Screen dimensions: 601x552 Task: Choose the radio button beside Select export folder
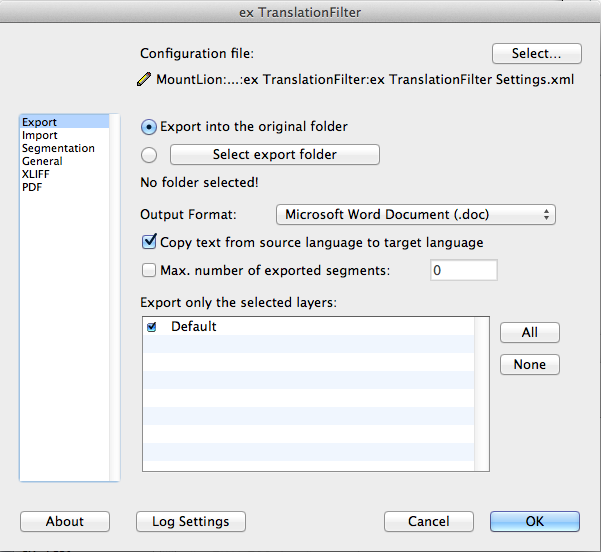(149, 155)
